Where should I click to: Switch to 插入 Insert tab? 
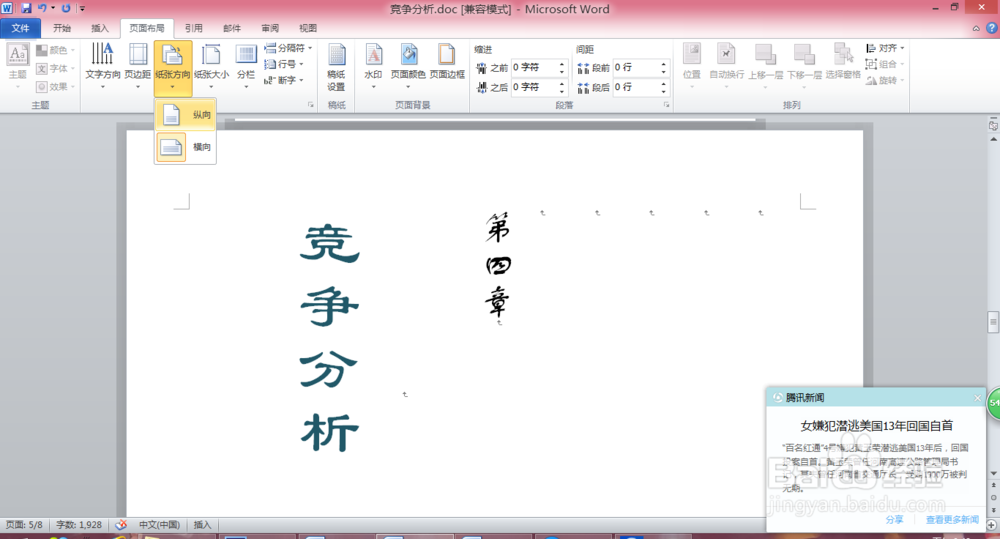[100, 28]
